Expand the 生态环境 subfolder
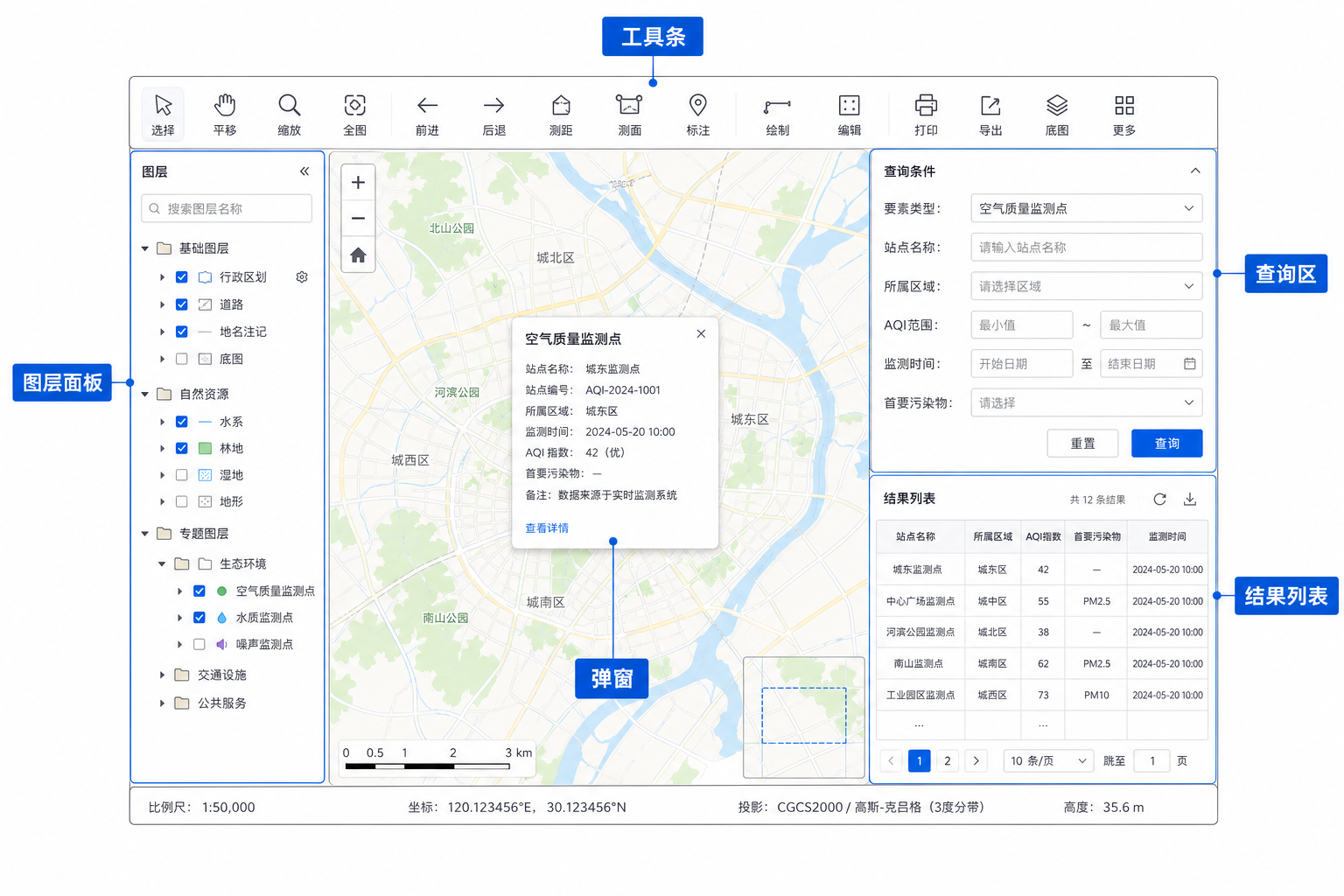Image resolution: width=1344 pixels, height=896 pixels. (x=162, y=564)
